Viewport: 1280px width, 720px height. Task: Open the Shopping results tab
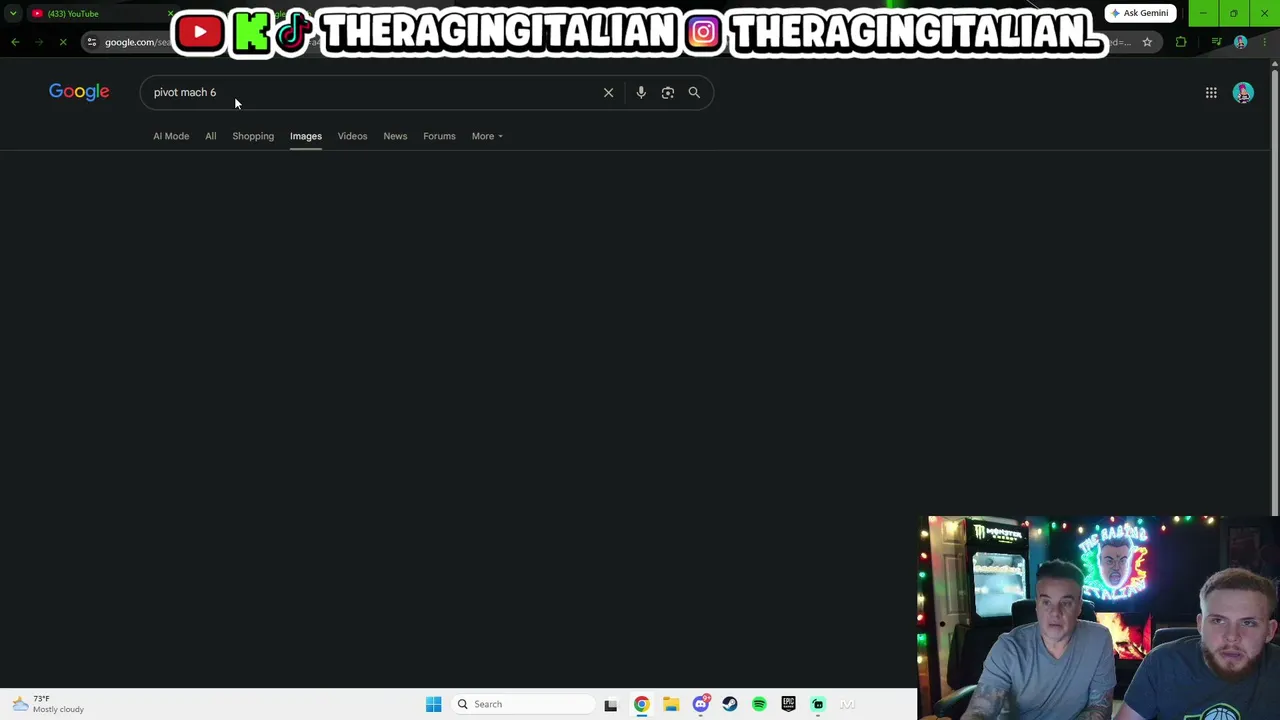click(x=253, y=136)
